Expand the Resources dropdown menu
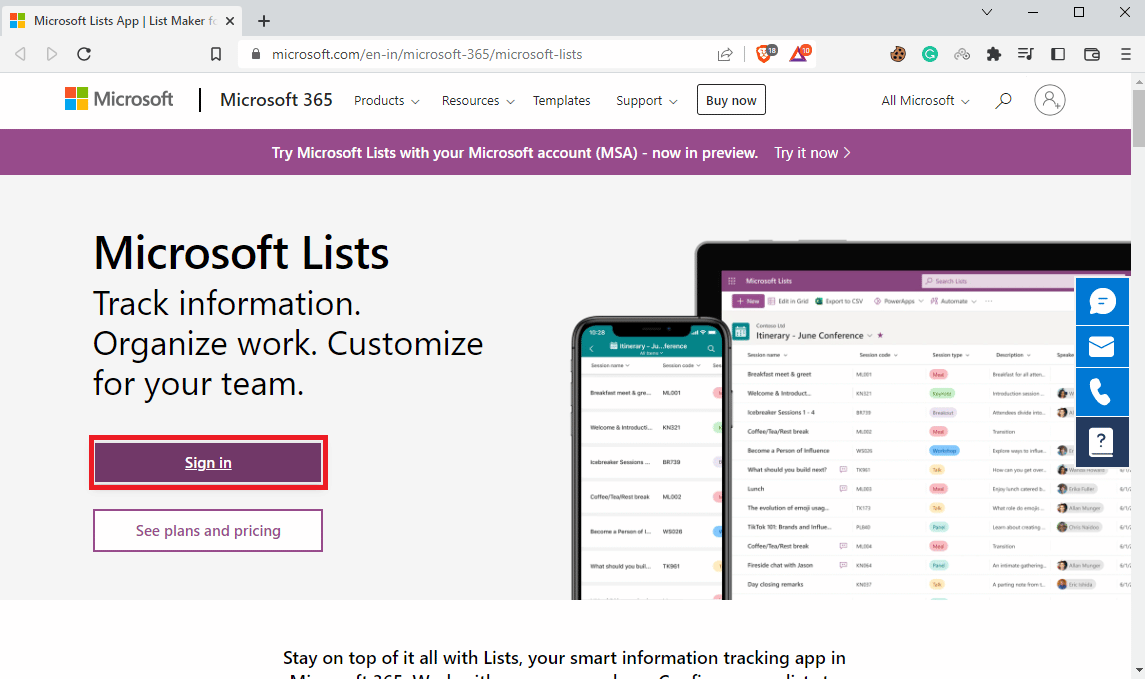This screenshot has width=1145, height=679. click(478, 101)
